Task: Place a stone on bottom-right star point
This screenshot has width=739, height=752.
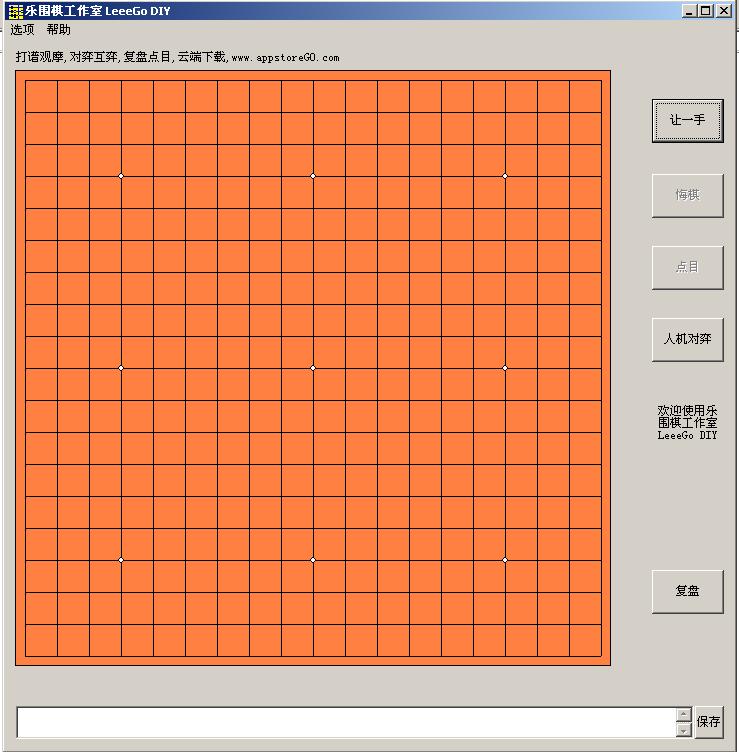Action: tap(505, 560)
